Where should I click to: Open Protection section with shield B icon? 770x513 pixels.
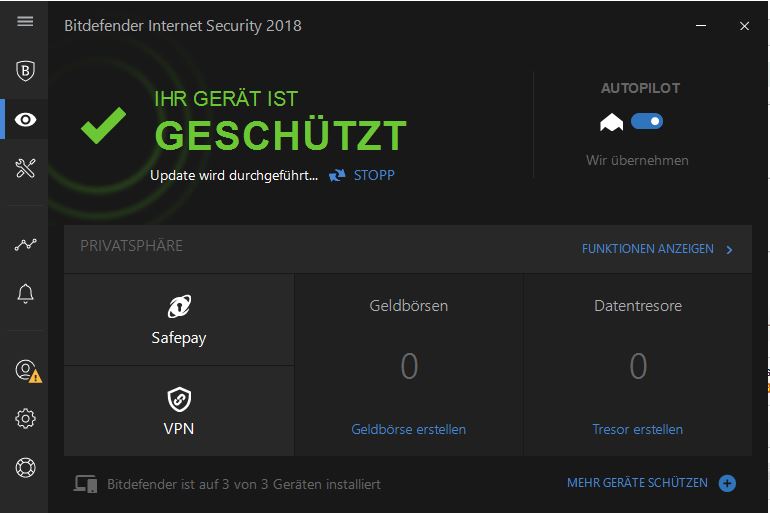pyautogui.click(x=25, y=71)
